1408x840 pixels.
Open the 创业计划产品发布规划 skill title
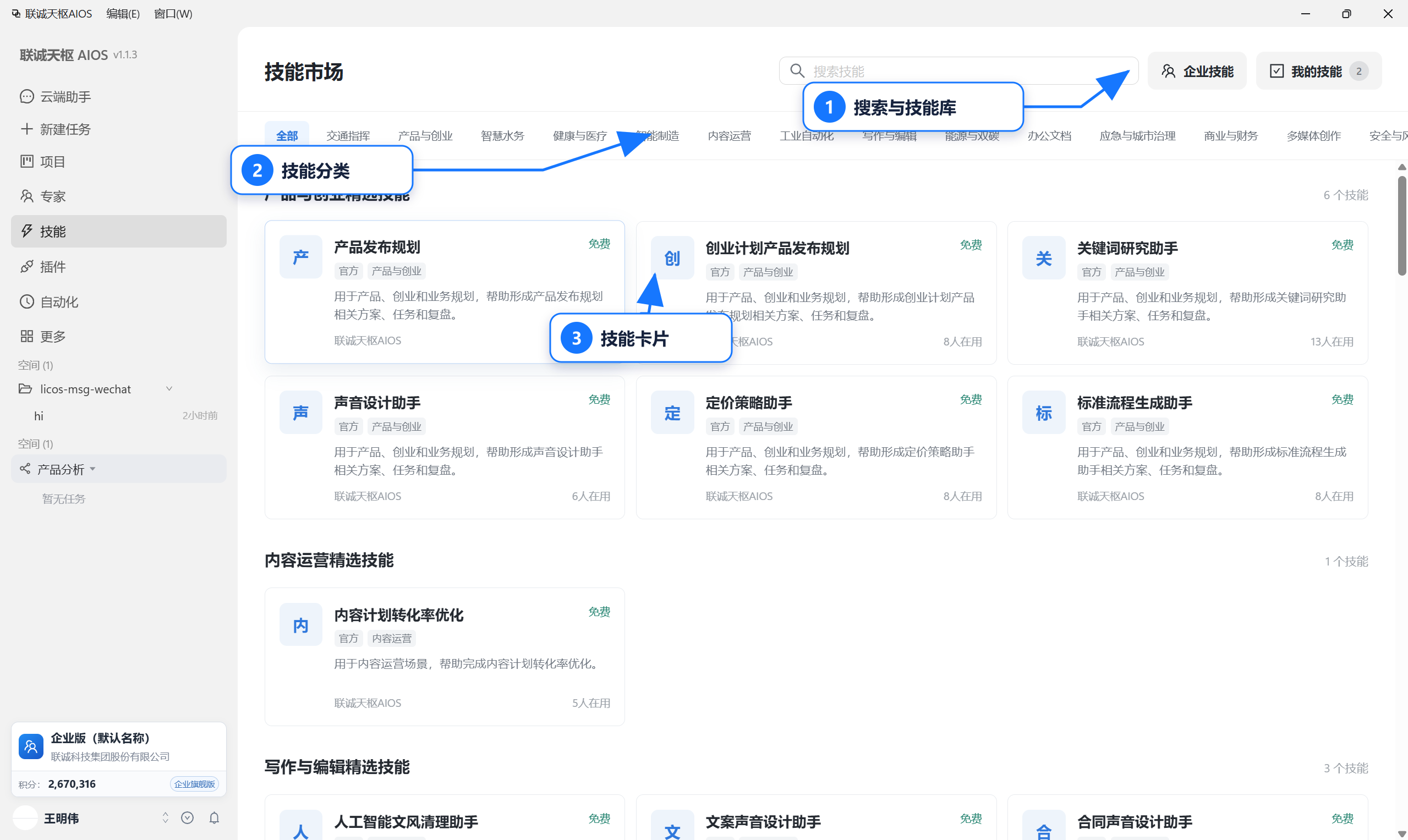[x=777, y=248]
